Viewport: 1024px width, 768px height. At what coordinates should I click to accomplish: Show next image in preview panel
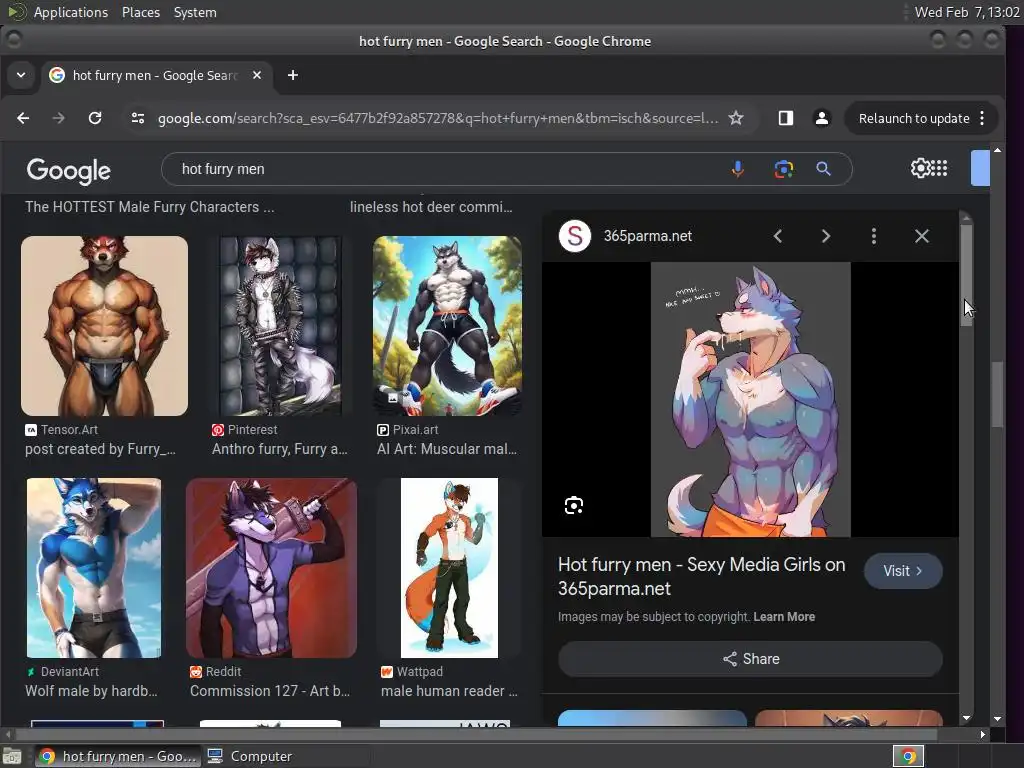(825, 236)
